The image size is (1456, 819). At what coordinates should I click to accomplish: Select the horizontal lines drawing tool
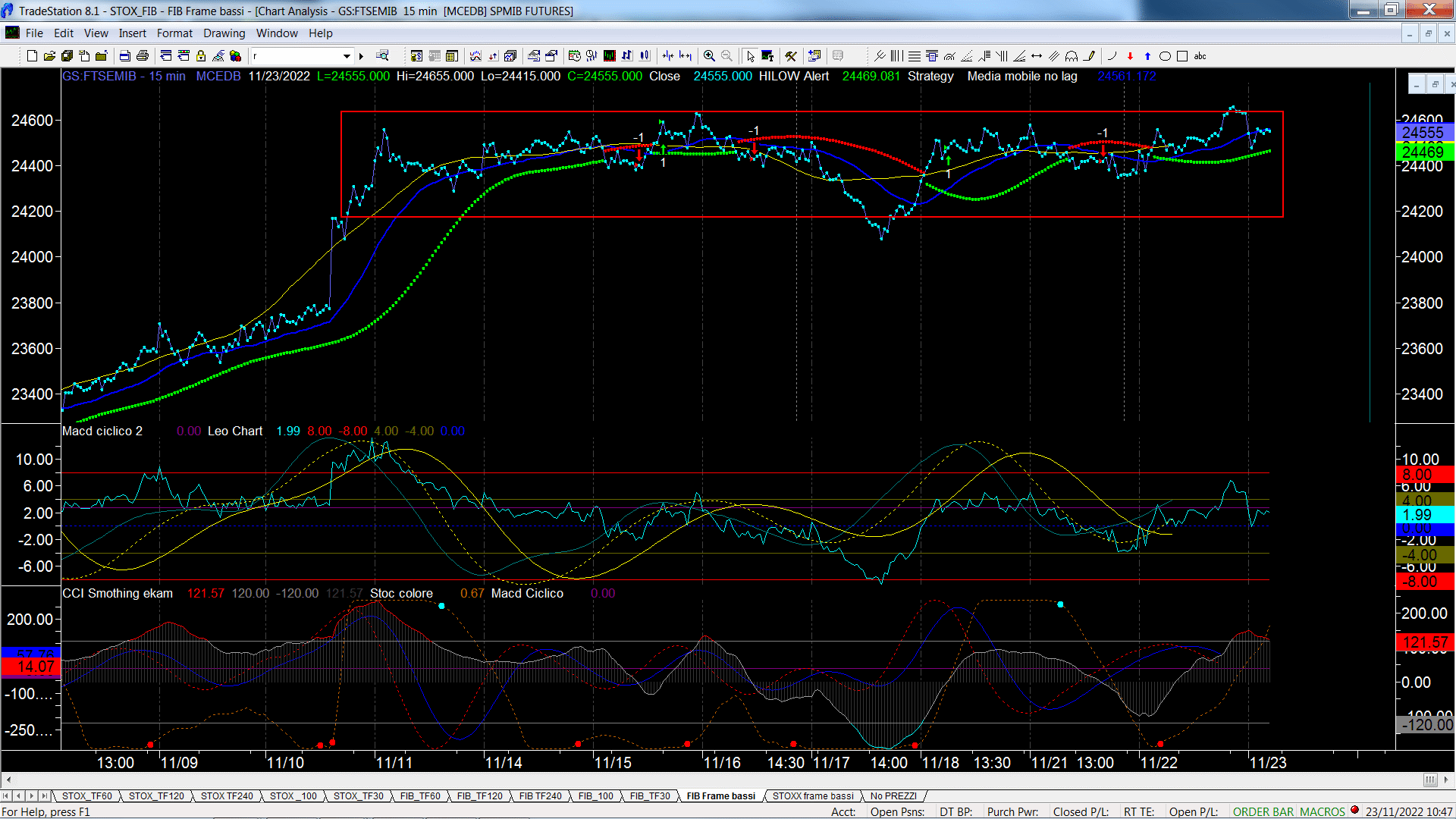pos(915,56)
